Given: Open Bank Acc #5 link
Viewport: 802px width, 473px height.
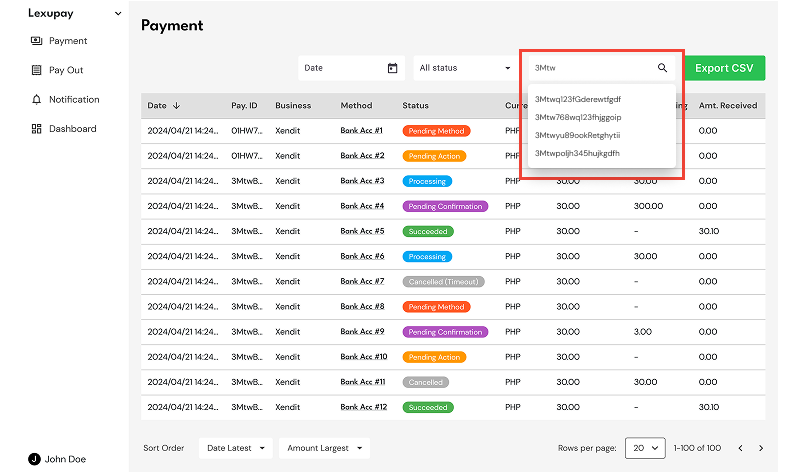Looking at the screenshot, I should pos(362,231).
